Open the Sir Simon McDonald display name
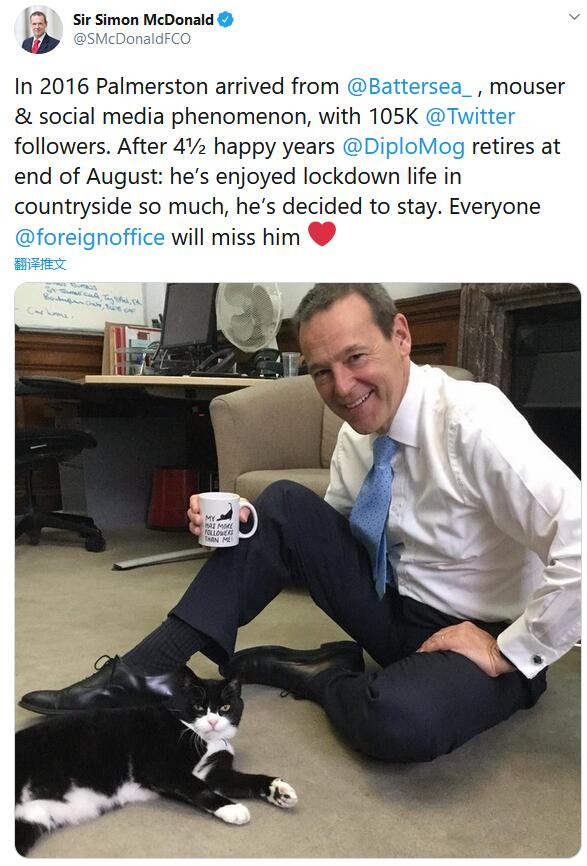 pos(143,20)
